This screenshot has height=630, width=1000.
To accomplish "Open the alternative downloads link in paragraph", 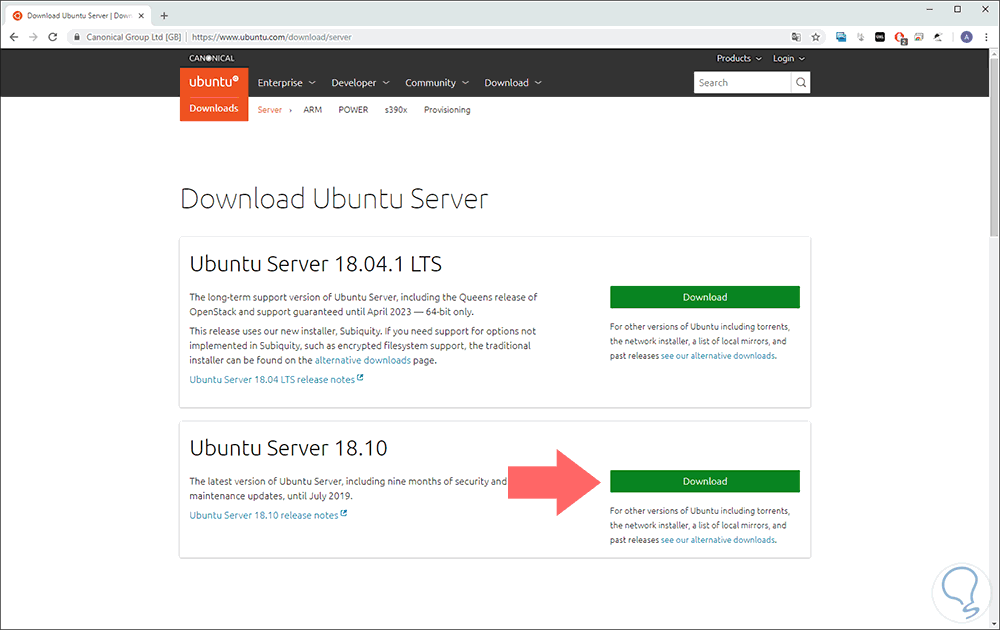I will click(x=363, y=360).
